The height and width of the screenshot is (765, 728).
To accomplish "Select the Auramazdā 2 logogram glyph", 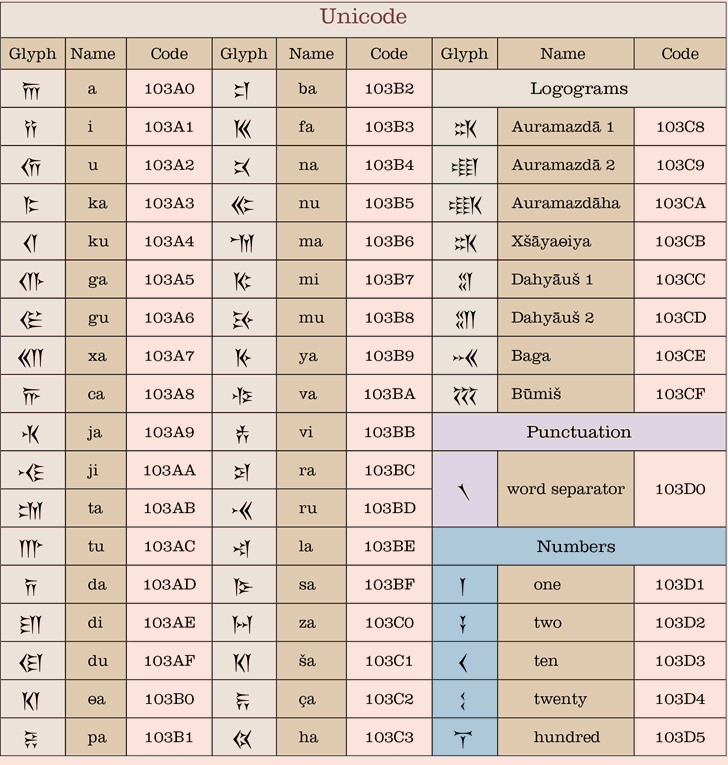I will click(x=464, y=165).
